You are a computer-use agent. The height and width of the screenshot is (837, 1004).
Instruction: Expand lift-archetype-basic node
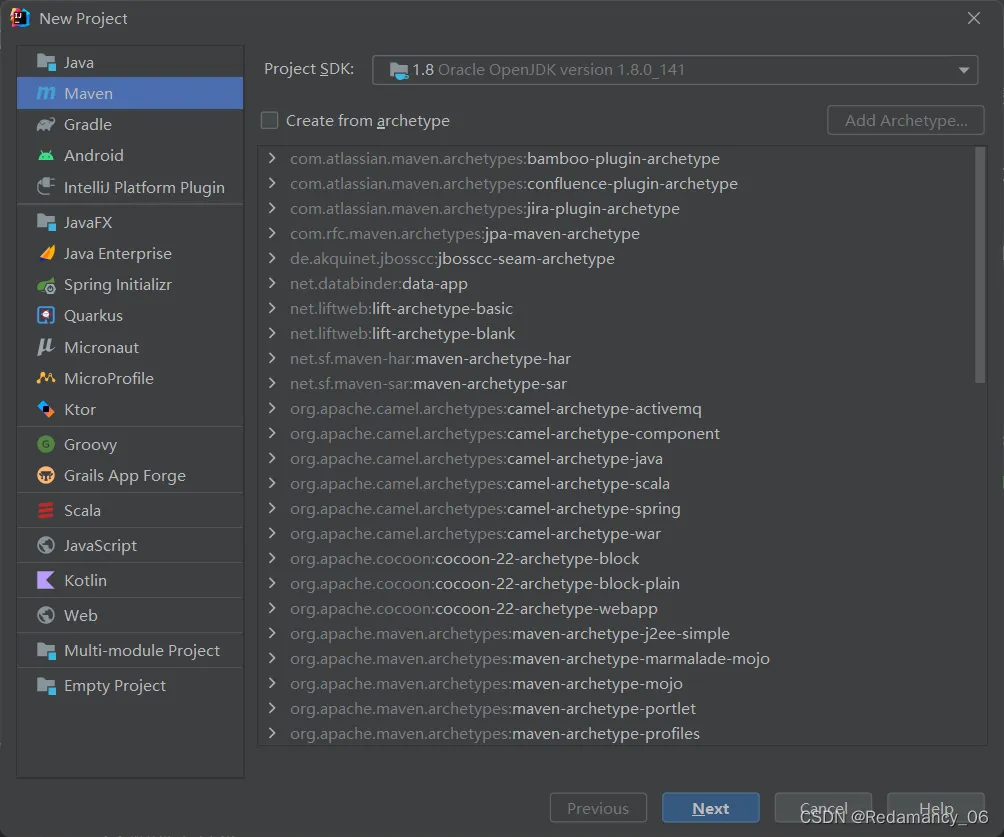tap(272, 308)
